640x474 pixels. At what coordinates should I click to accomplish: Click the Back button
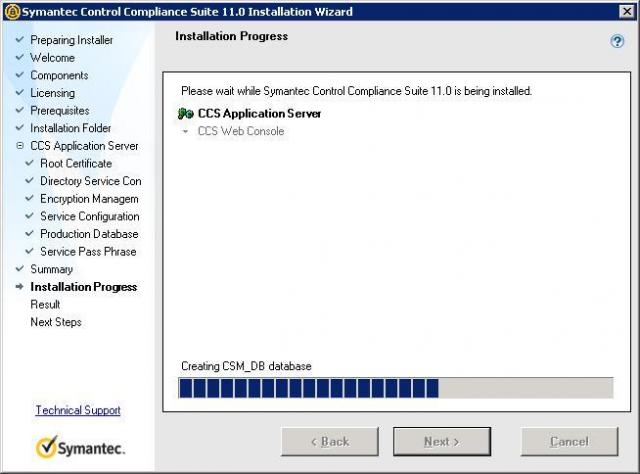pyautogui.click(x=330, y=442)
